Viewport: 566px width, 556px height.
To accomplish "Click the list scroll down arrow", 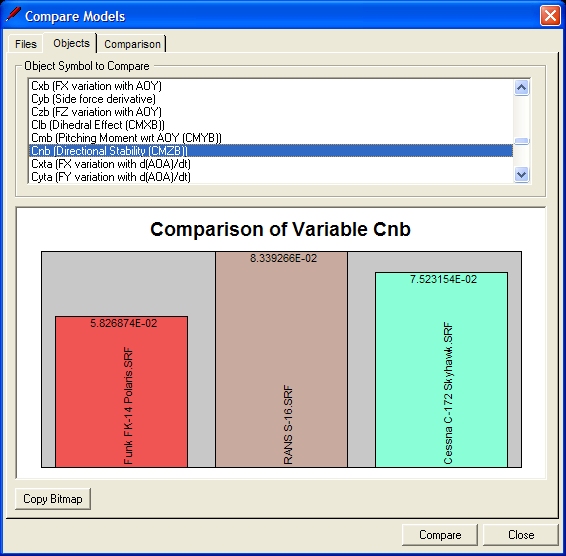I will pyautogui.click(x=522, y=175).
